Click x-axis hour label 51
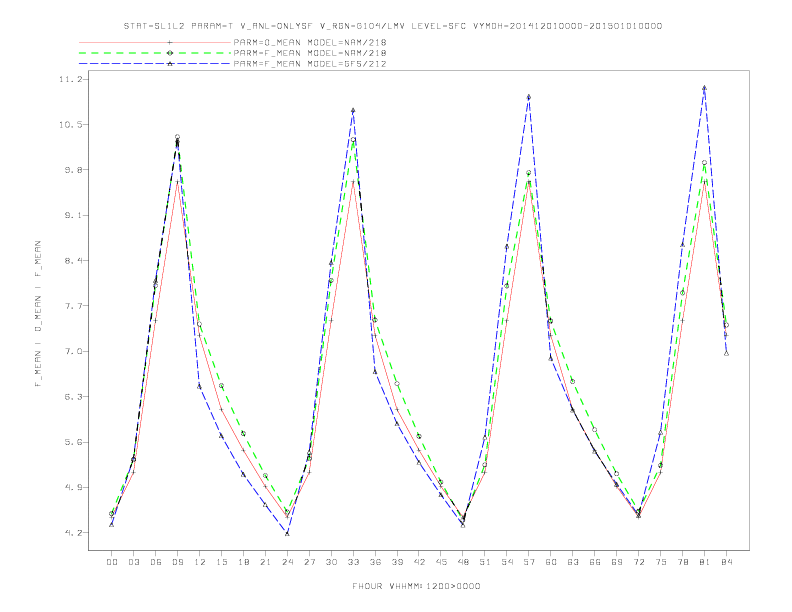The image size is (792, 612). (x=485, y=562)
